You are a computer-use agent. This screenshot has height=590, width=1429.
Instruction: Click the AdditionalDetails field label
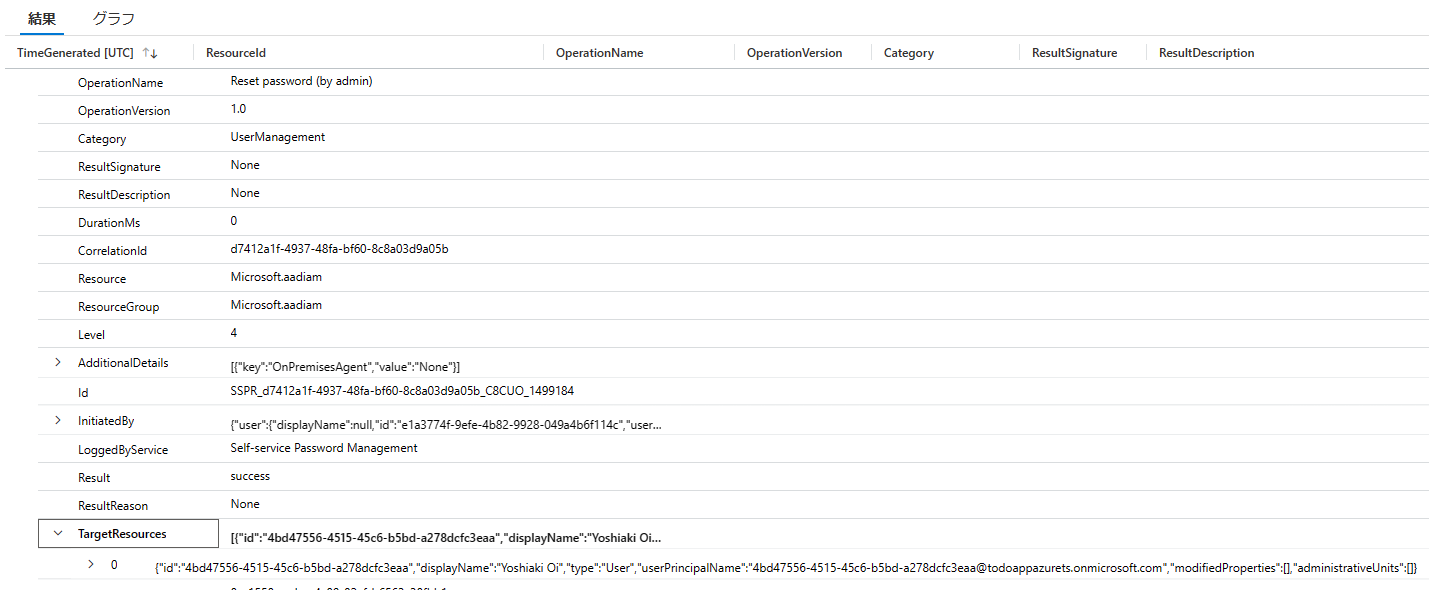[123, 362]
